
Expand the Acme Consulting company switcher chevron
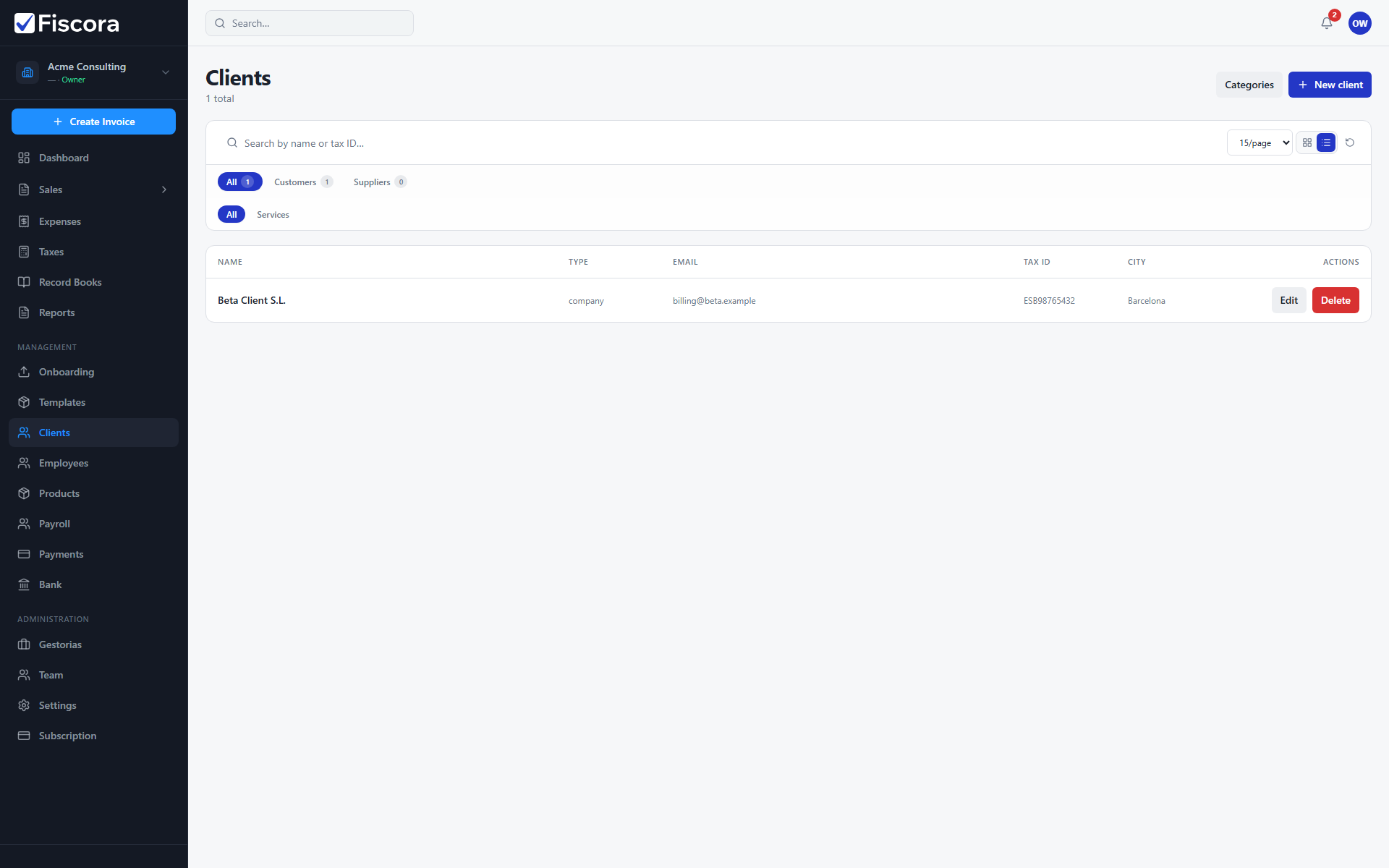click(166, 72)
